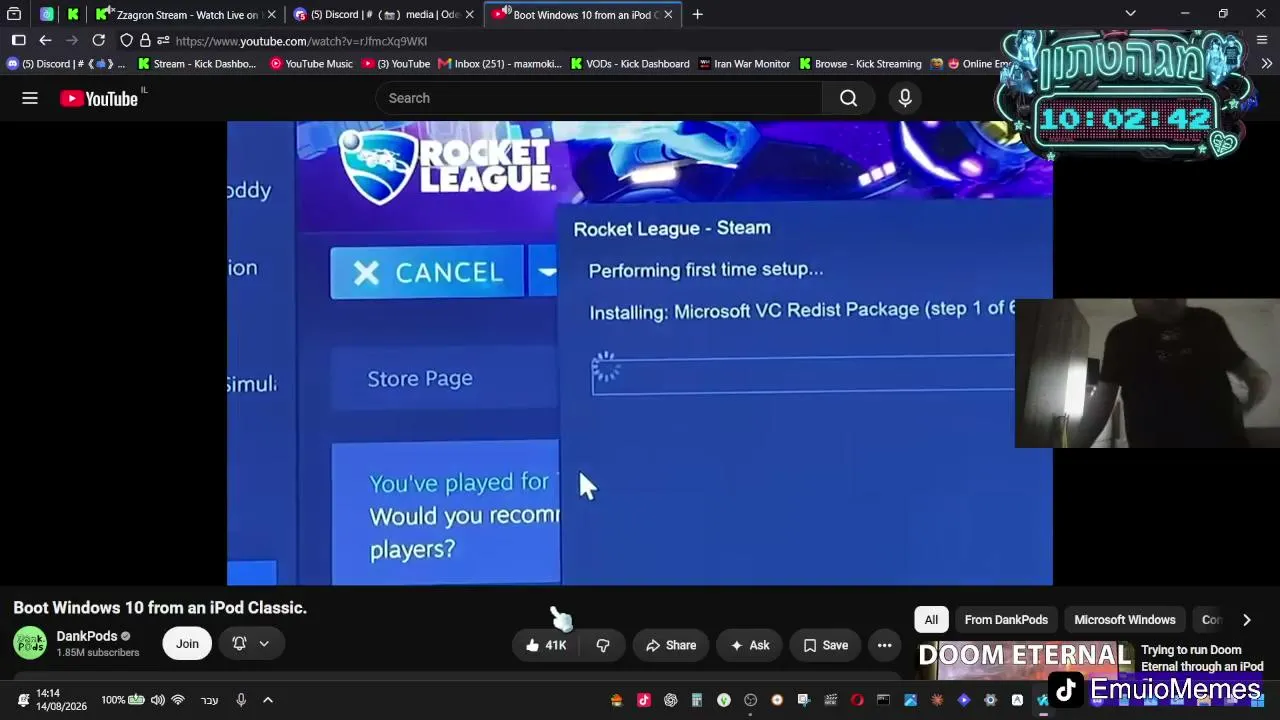Screen dimensions: 1280x720
Task: Reload the current page
Action: (98, 40)
